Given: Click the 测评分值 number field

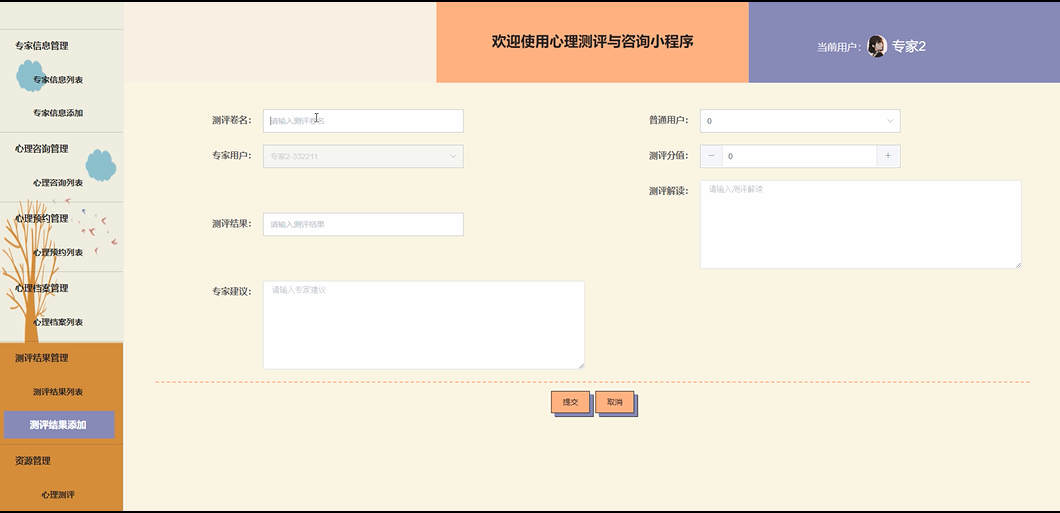Looking at the screenshot, I should coord(800,156).
